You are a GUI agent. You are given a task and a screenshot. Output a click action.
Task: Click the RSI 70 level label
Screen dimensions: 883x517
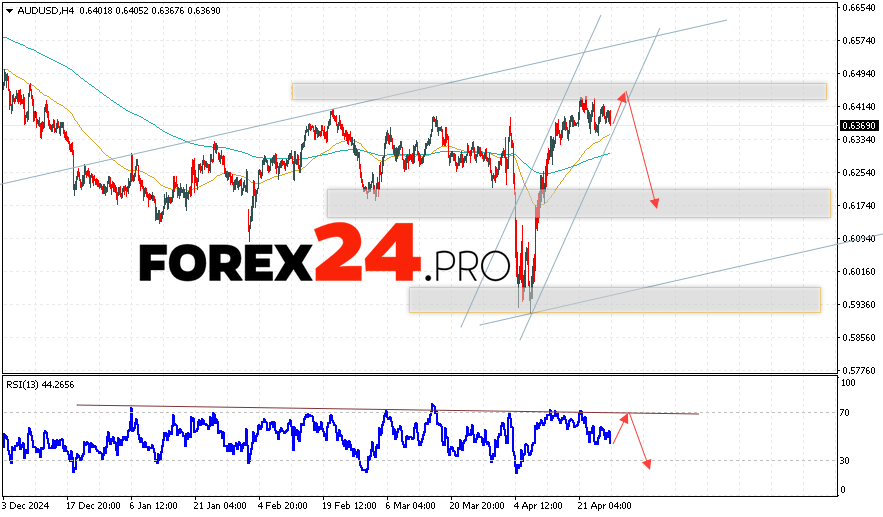tap(845, 413)
